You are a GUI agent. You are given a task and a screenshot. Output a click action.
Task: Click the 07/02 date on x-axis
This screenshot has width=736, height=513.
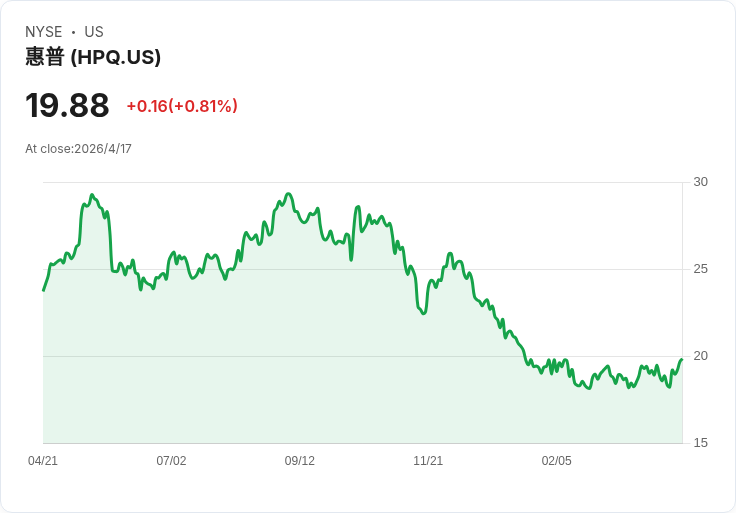[171, 461]
